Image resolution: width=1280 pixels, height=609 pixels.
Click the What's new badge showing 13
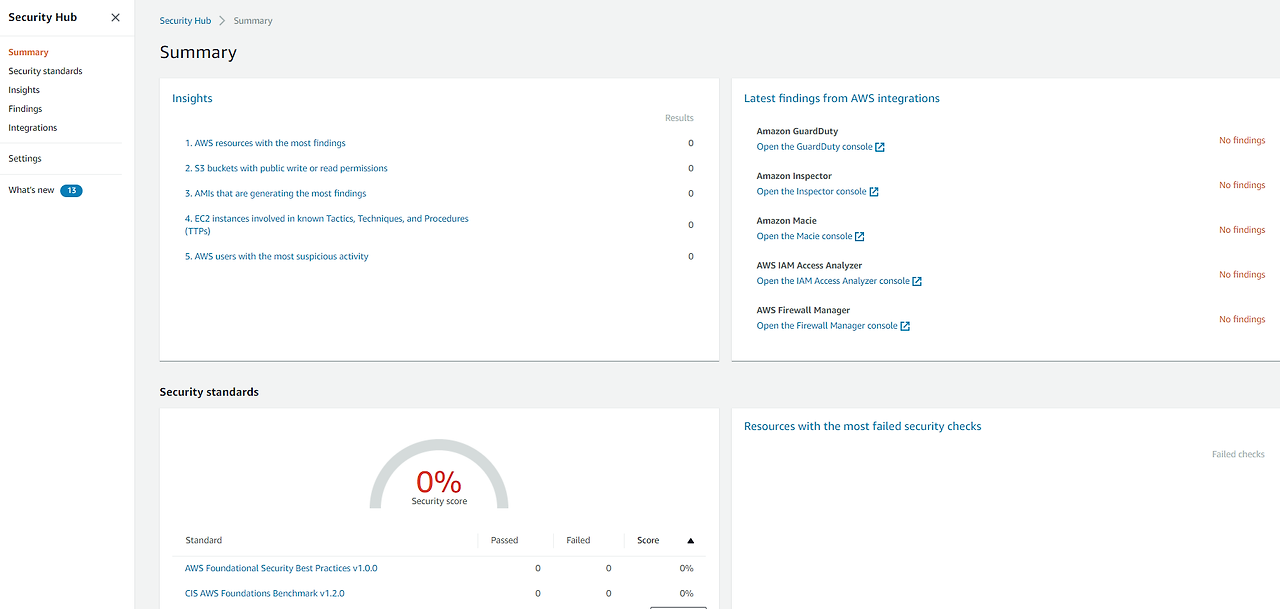point(71,190)
